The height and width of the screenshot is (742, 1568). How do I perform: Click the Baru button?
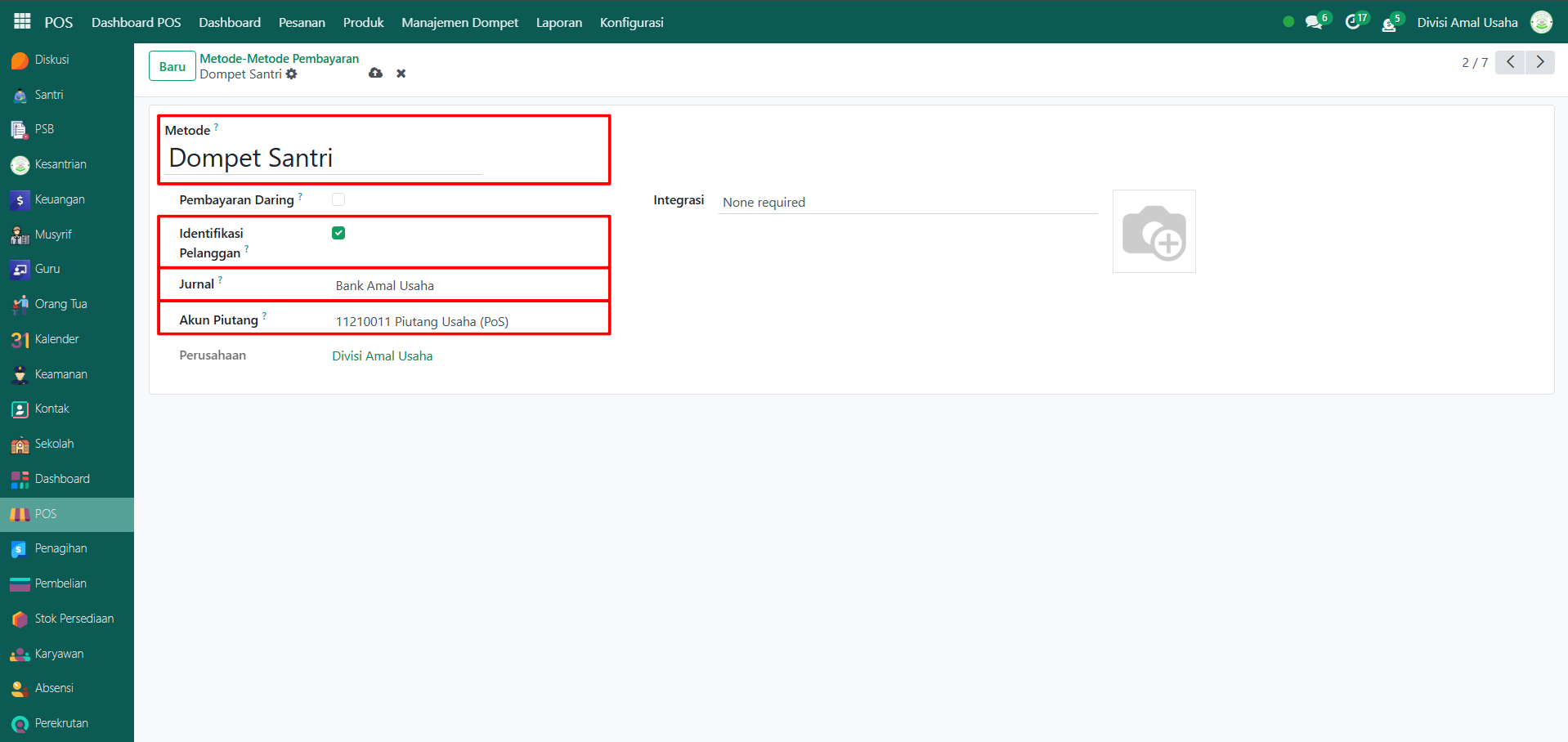[172, 66]
